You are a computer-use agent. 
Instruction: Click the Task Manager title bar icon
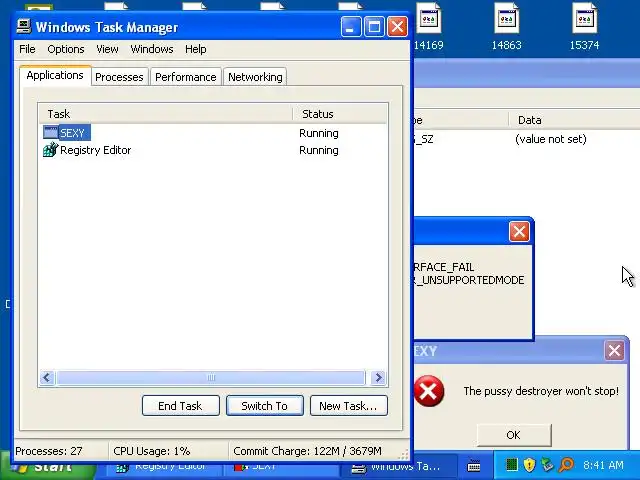24,26
